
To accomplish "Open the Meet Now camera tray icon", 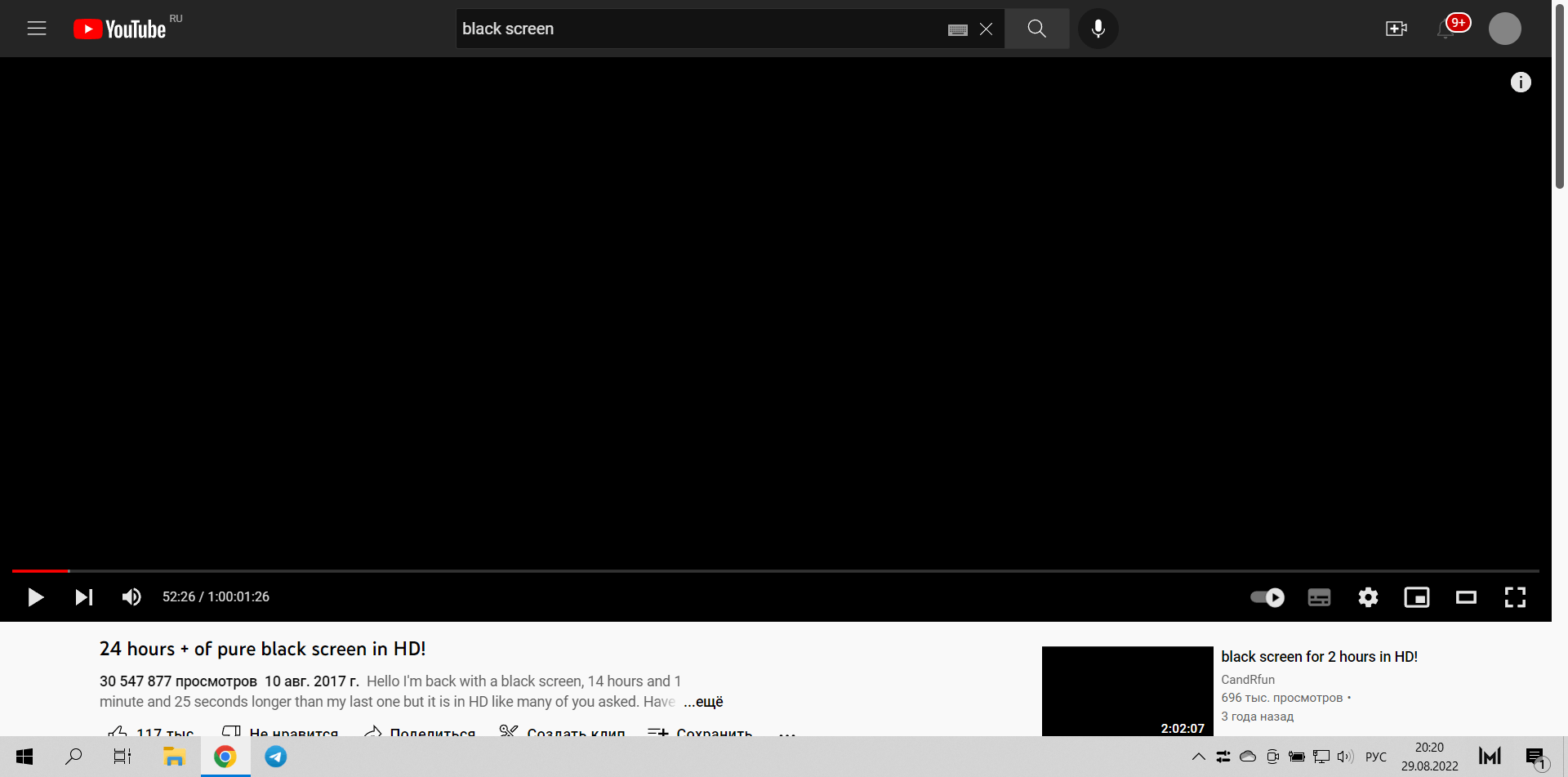I will (1272, 757).
